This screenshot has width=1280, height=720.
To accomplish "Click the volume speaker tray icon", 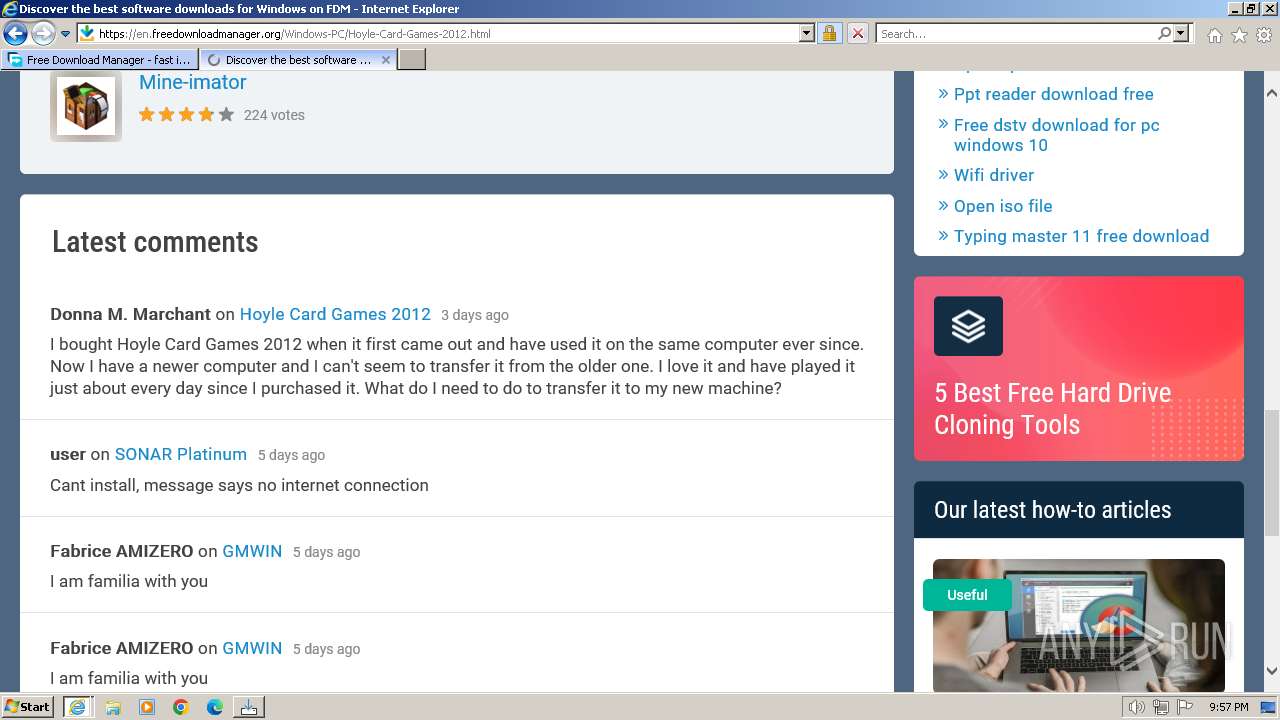I will [1137, 707].
